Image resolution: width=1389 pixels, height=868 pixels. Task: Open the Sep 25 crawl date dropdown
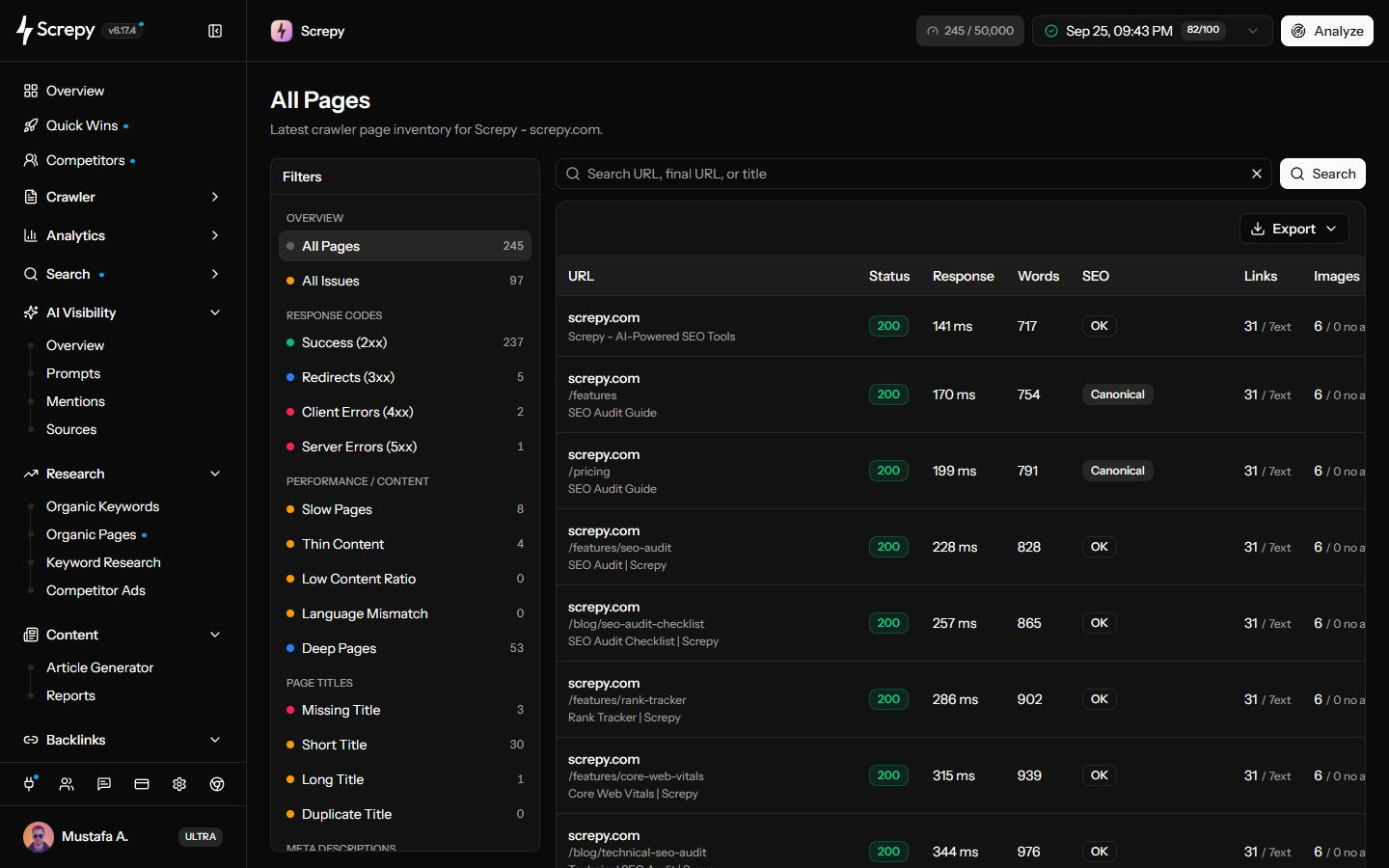point(1153,31)
